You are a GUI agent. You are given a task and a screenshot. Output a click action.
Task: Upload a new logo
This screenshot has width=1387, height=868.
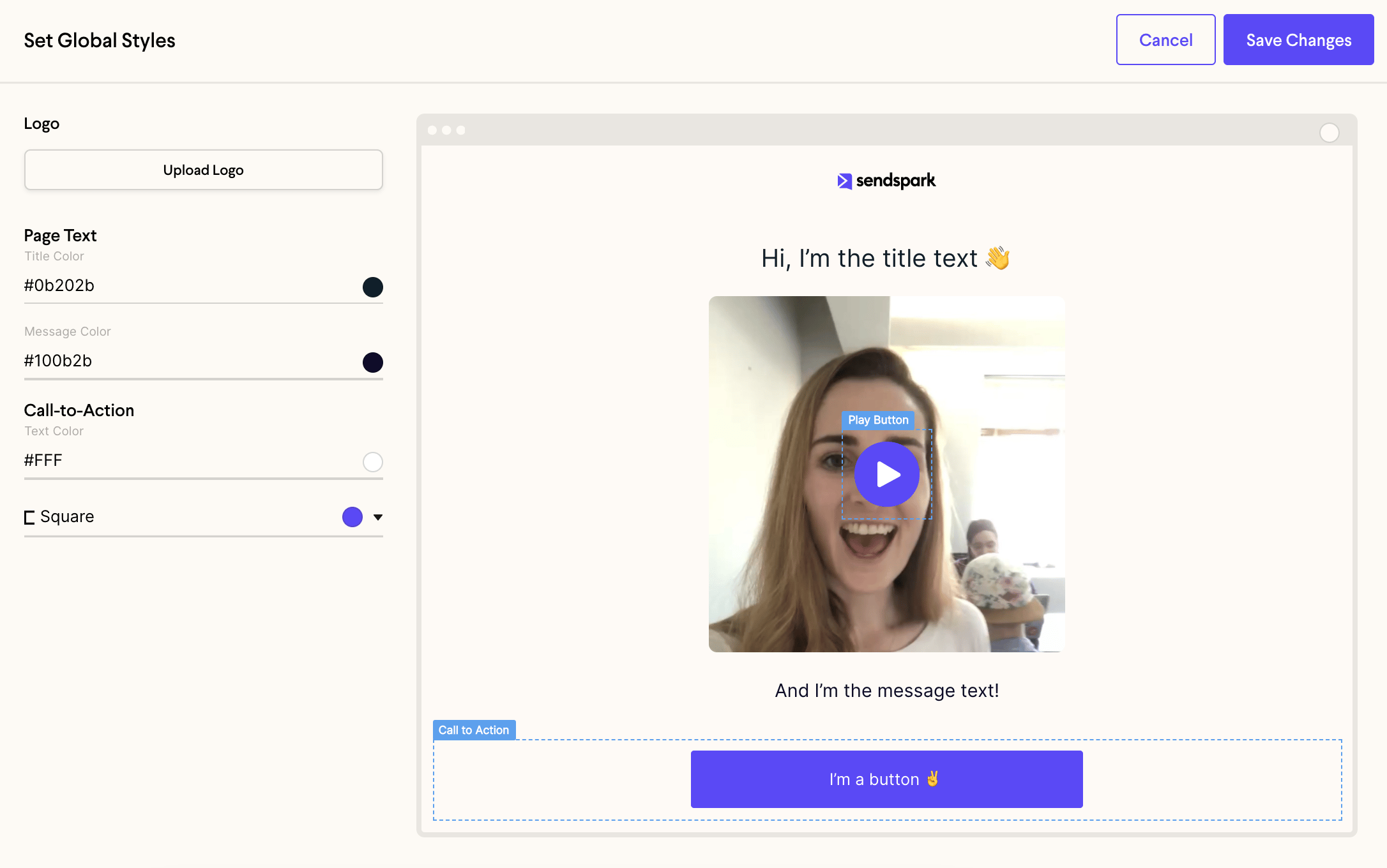pyautogui.click(x=203, y=170)
